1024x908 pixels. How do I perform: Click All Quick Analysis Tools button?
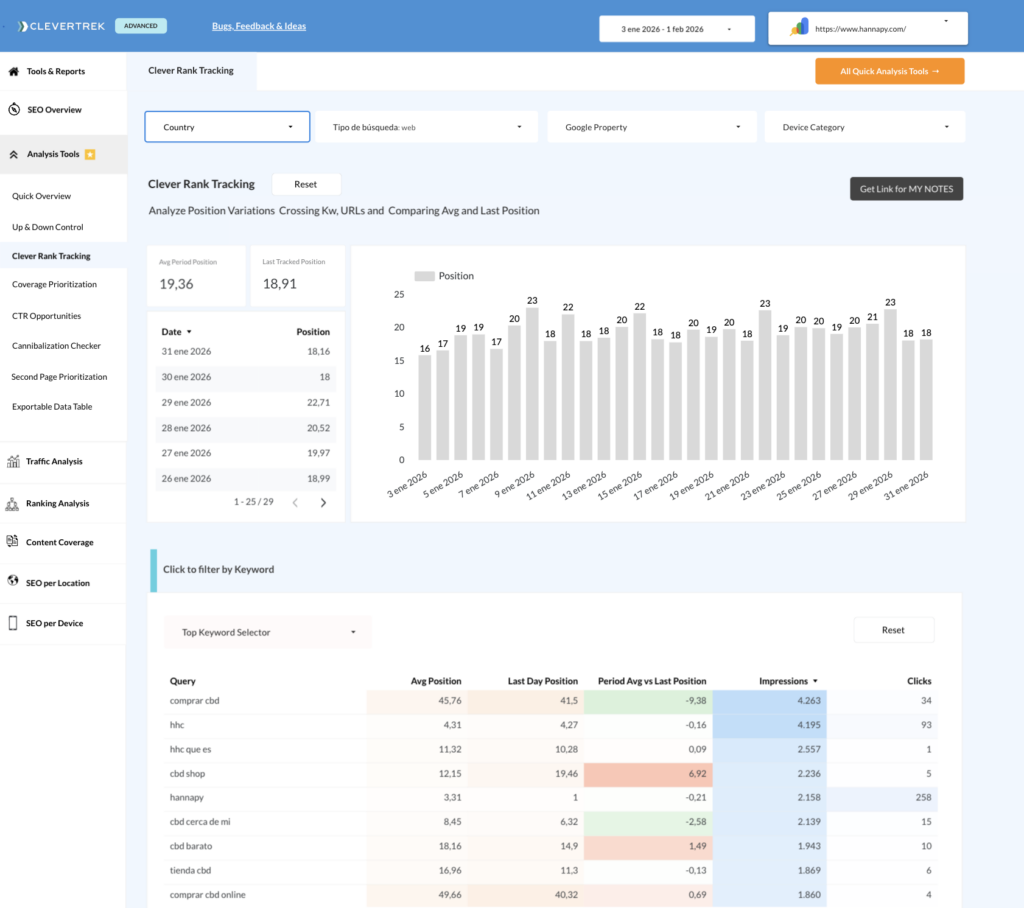coord(889,71)
